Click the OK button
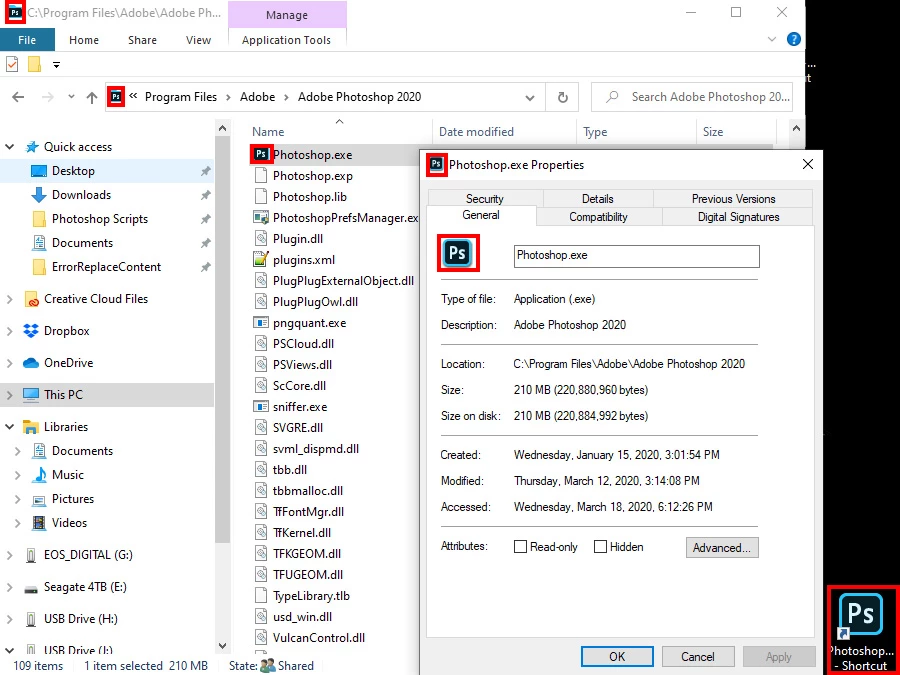 617,657
